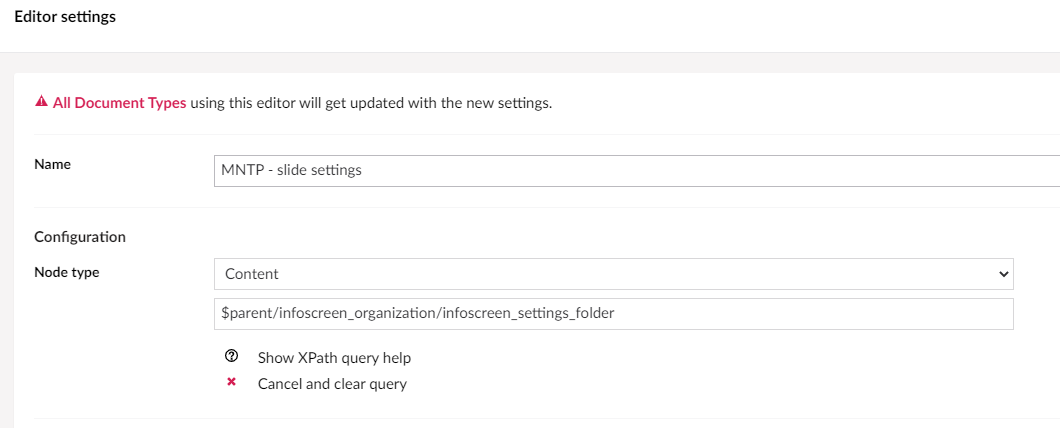1060x428 pixels.
Task: Click "infoscreen_settings_folder" text in the XPath box
Action: click(x=528, y=313)
